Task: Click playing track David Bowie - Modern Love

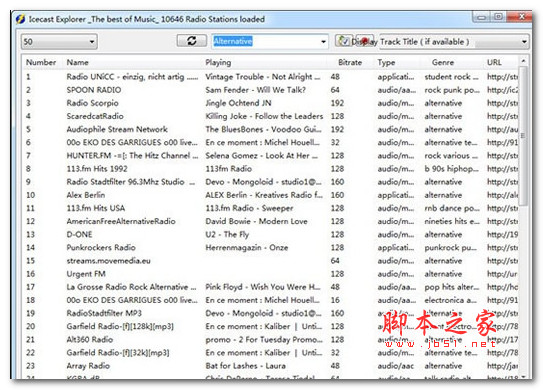Action: (256, 222)
